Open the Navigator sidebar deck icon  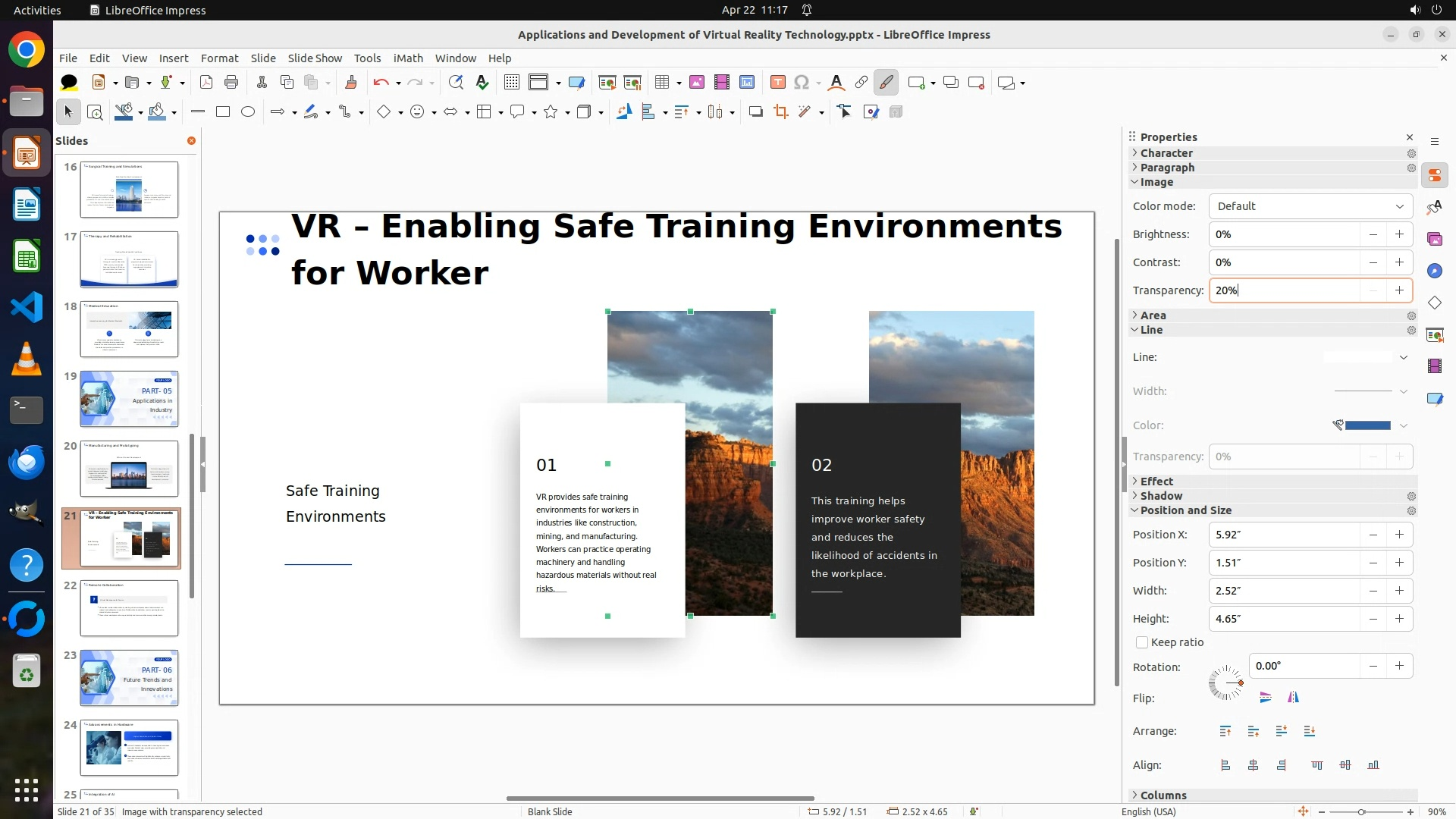click(1434, 271)
